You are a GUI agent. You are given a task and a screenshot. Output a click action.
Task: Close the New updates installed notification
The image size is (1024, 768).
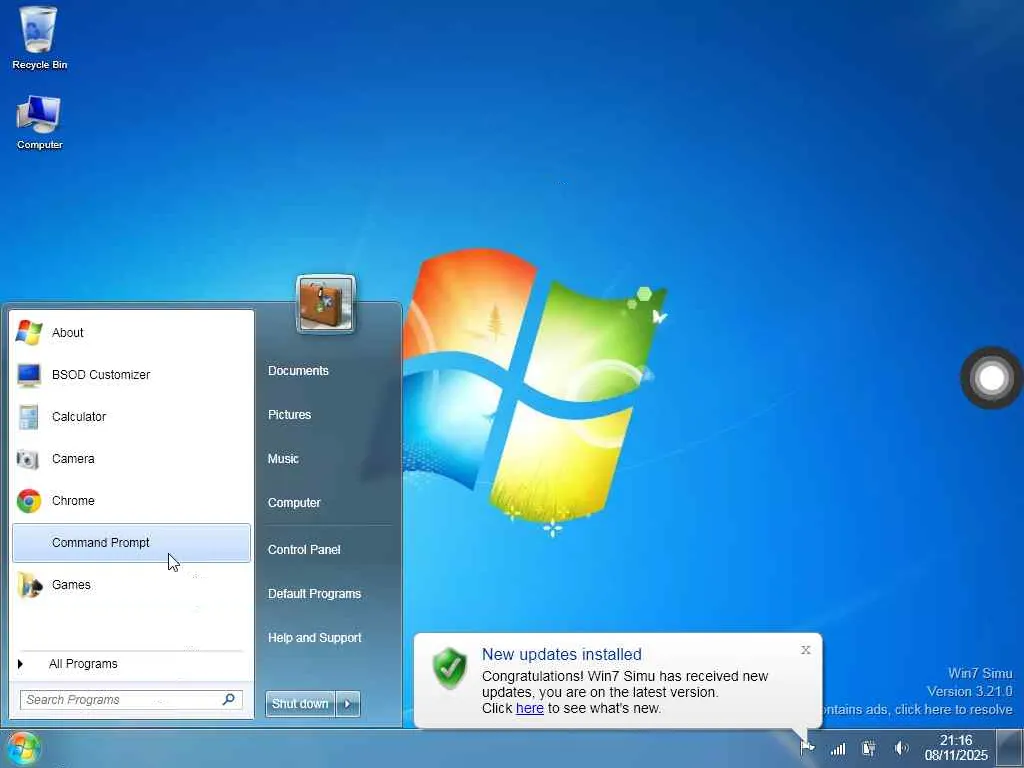[x=806, y=650]
